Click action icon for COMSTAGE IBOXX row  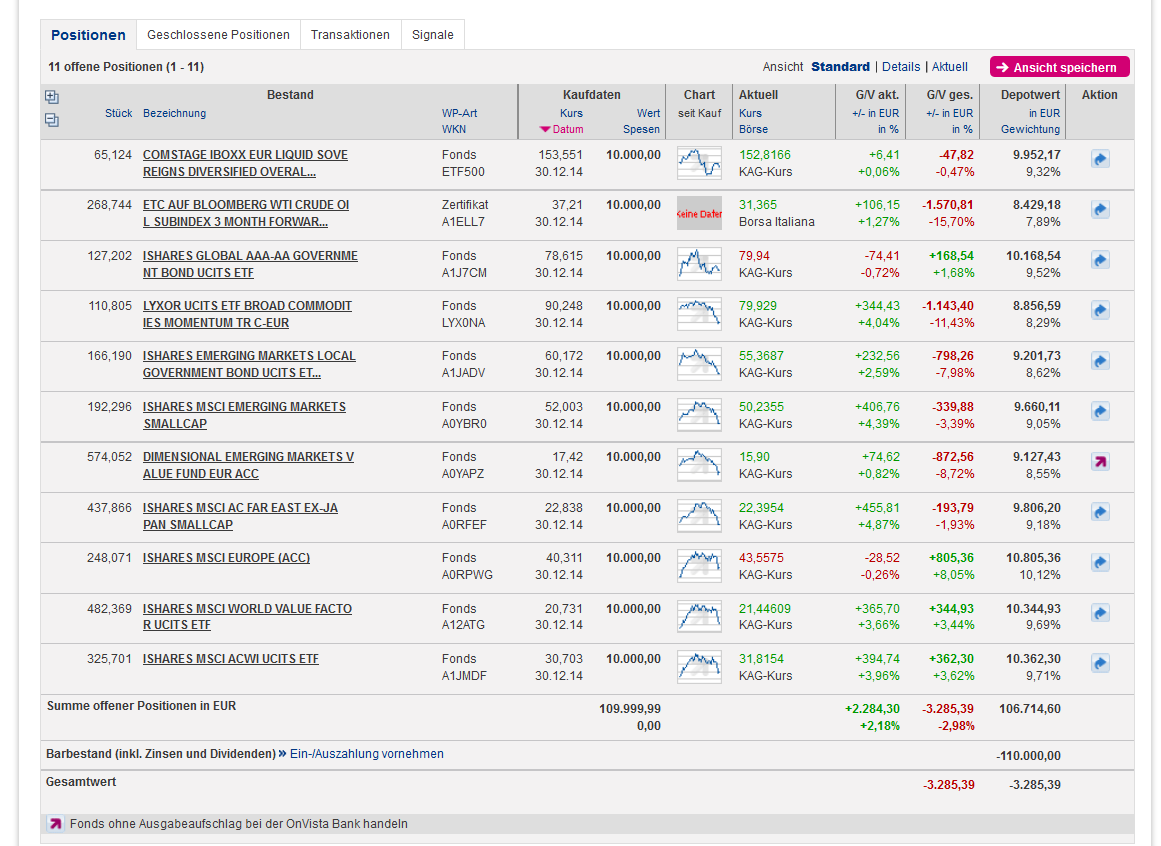tap(1100, 159)
